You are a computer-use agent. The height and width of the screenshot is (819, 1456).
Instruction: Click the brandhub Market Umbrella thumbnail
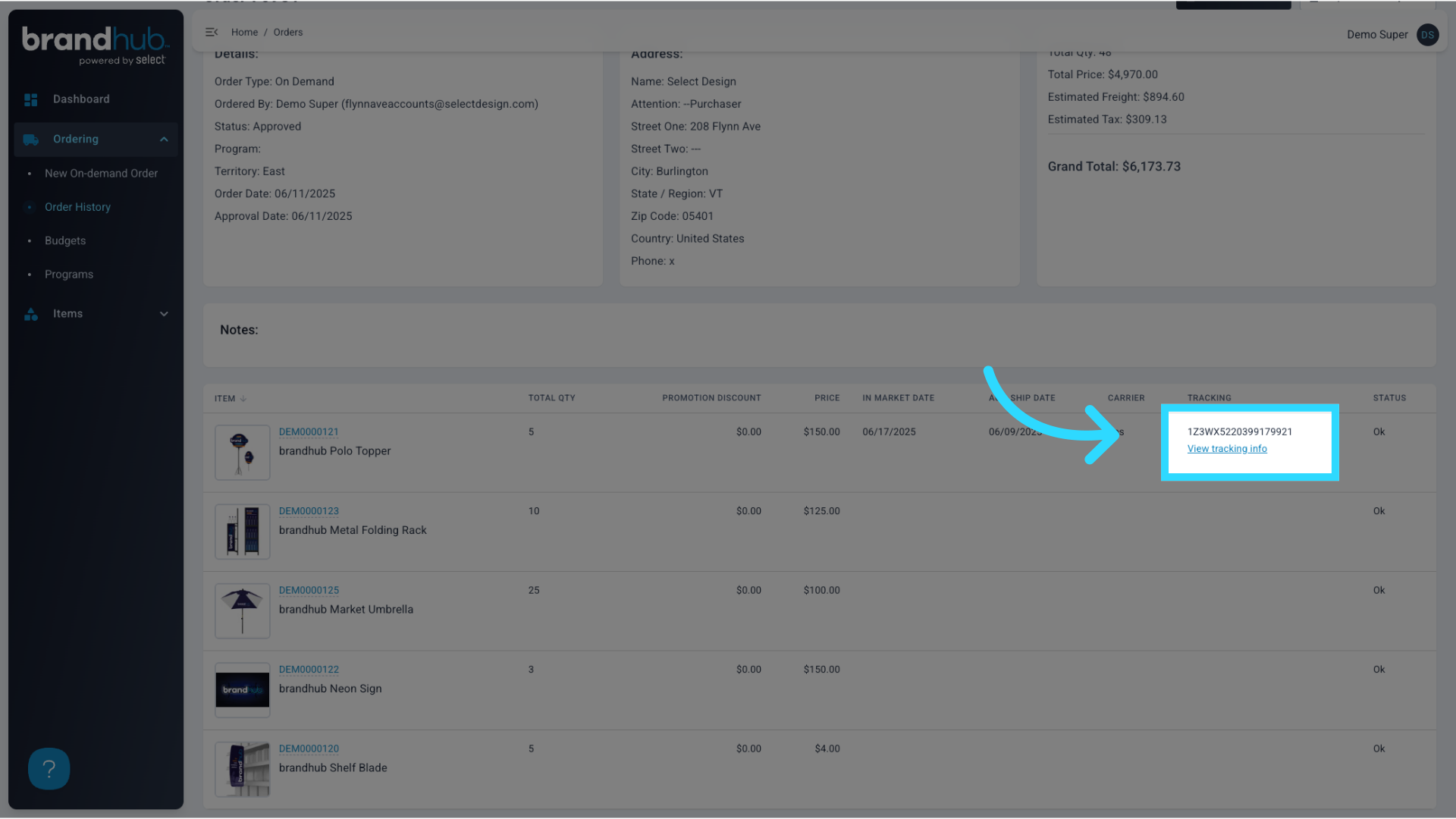pyautogui.click(x=242, y=611)
